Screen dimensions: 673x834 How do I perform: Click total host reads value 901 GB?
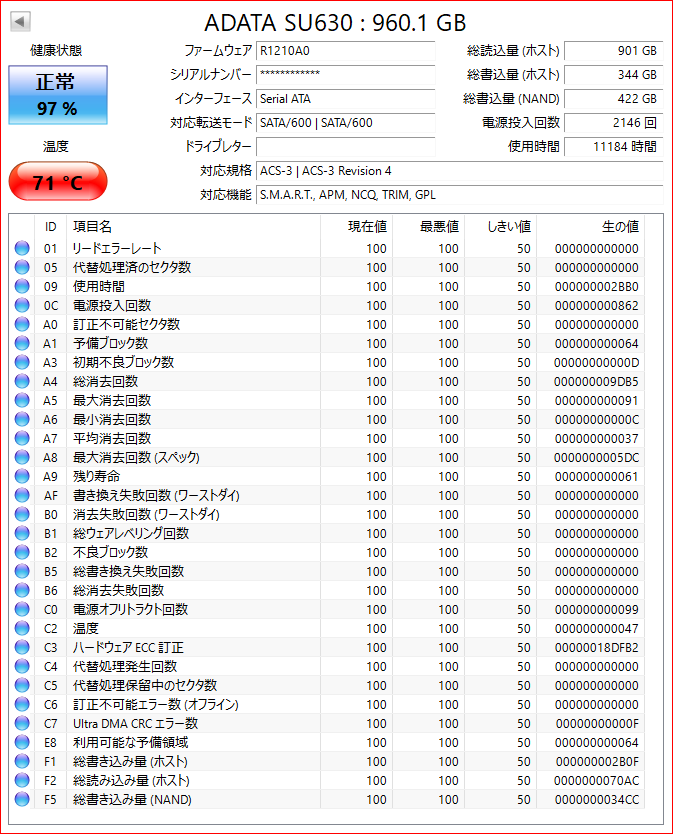click(613, 51)
